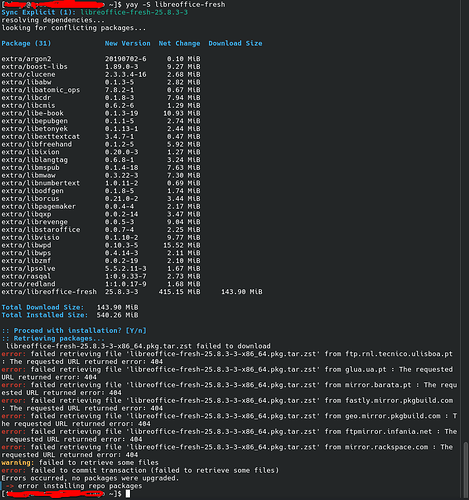Click the 'extra/libabw' package name
Viewport: 469px width, 500px height.
click(x=26, y=82)
